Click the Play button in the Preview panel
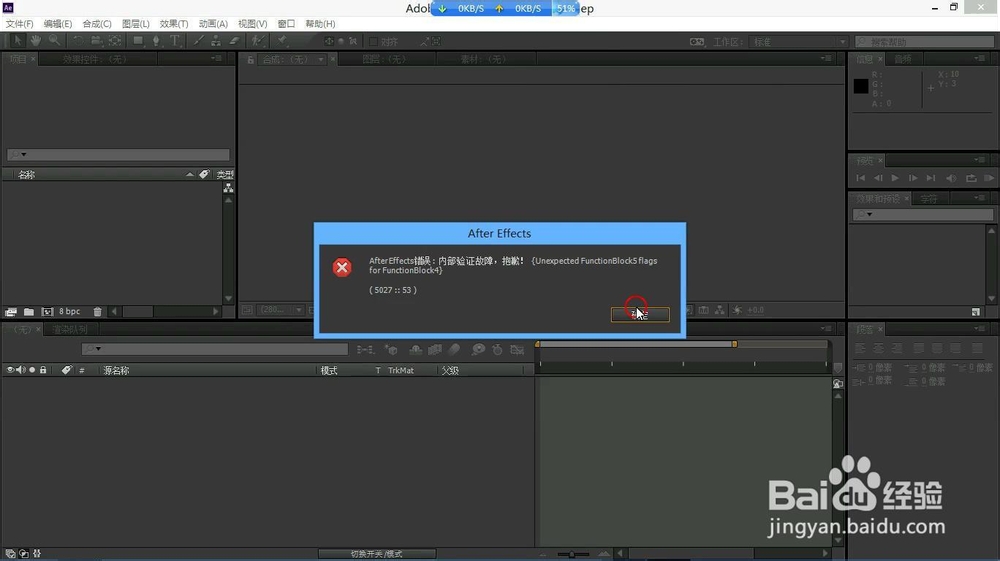1000x561 pixels. coord(895,178)
